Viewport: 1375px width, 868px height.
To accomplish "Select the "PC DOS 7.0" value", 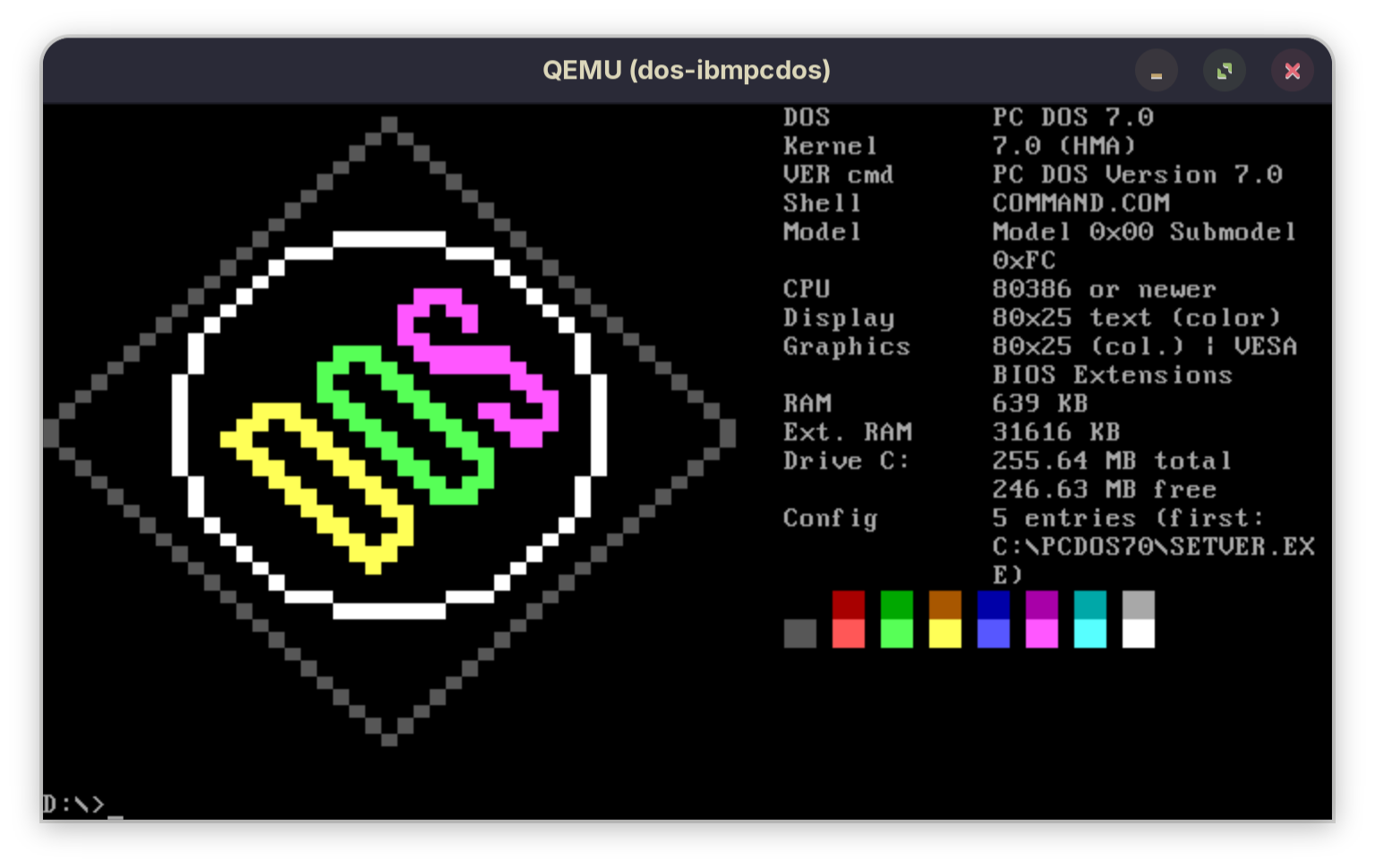I will coord(1072,117).
